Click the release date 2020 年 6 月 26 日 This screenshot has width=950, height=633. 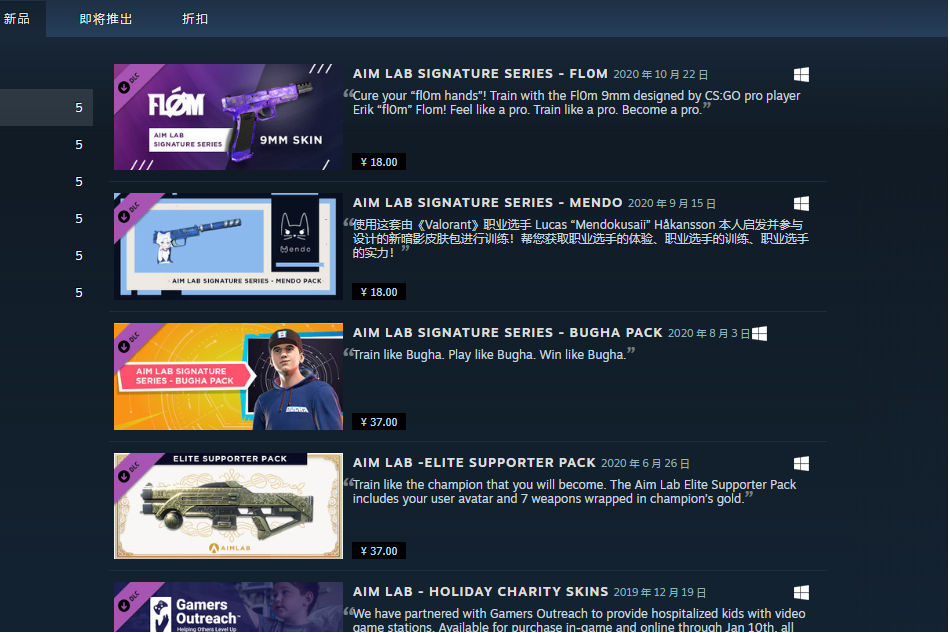pyautogui.click(x=645, y=463)
